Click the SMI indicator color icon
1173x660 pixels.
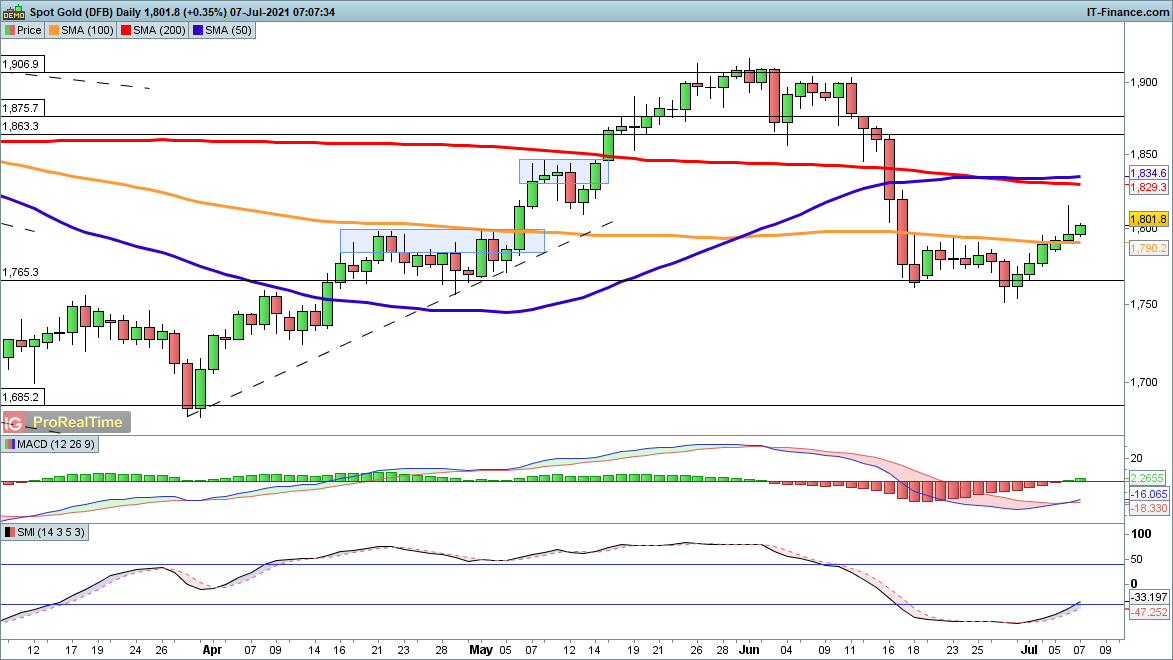(10, 532)
